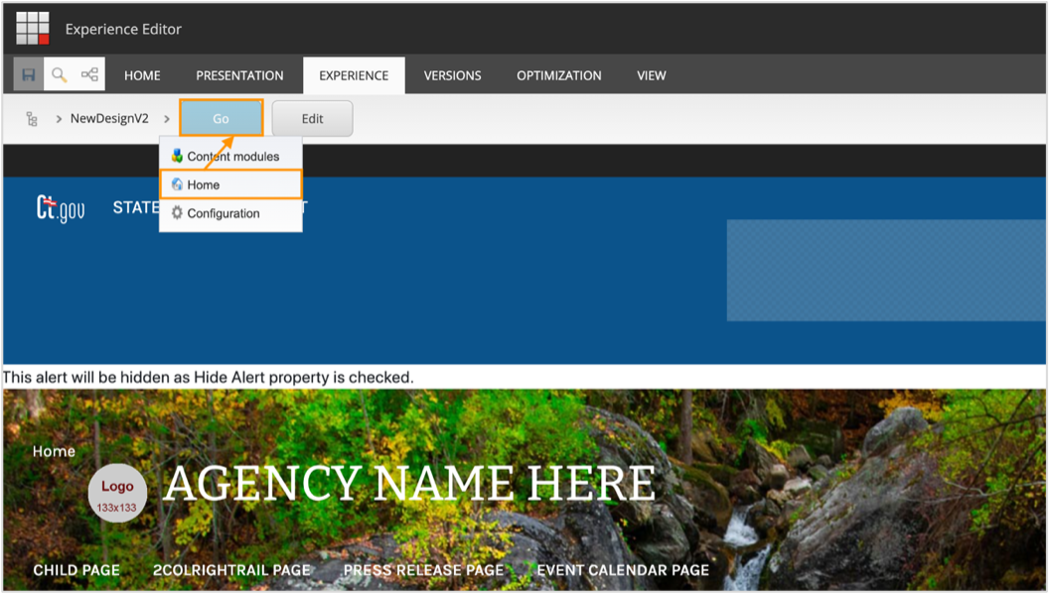The height and width of the screenshot is (595, 1051).
Task: Click the circular Logo 133x133 placeholder
Action: (x=116, y=492)
